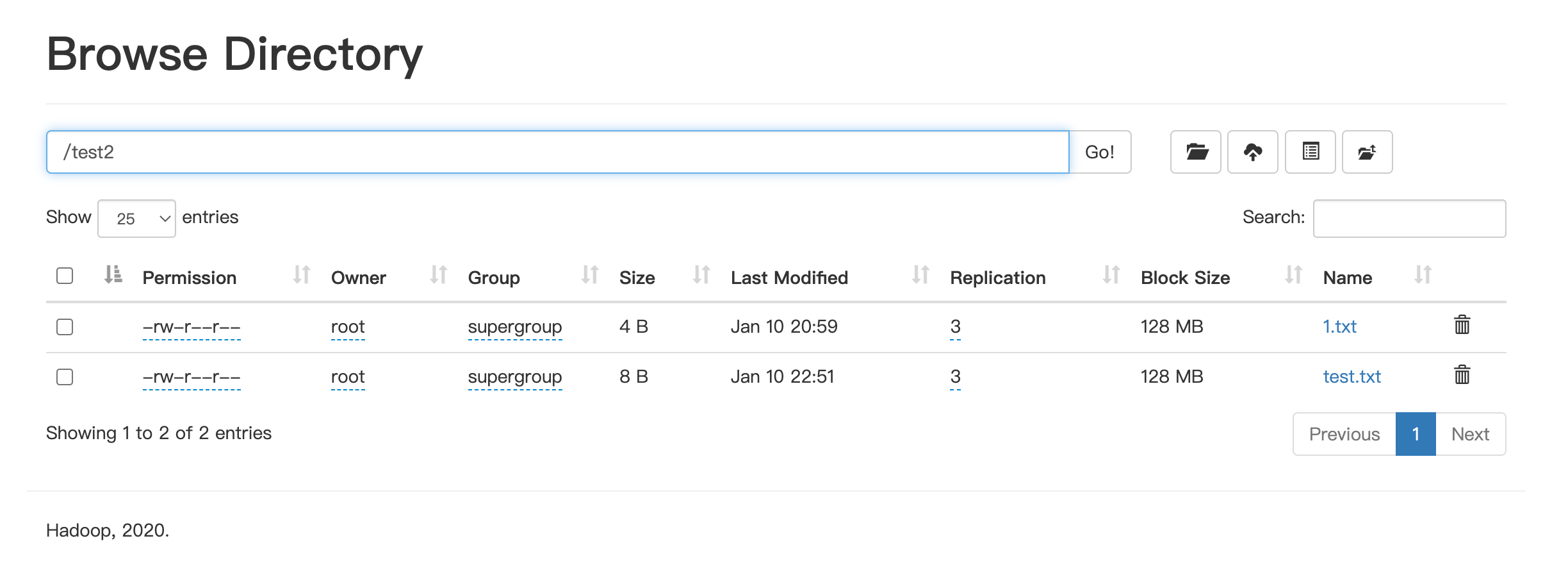
Task: Click the replication value for 1.txt
Action: click(x=955, y=327)
